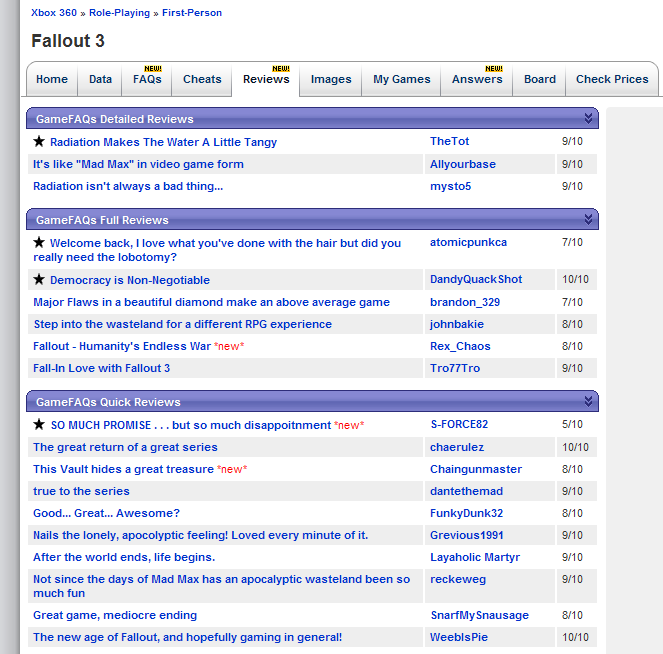Viewport: 663px width, 654px height.
Task: Open the Mad Max in video game form review
Action: click(x=138, y=164)
